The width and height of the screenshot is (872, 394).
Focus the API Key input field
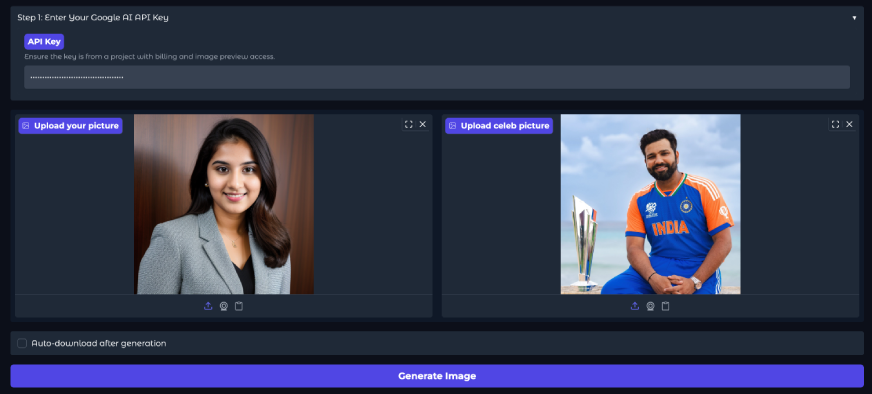[x=437, y=77]
